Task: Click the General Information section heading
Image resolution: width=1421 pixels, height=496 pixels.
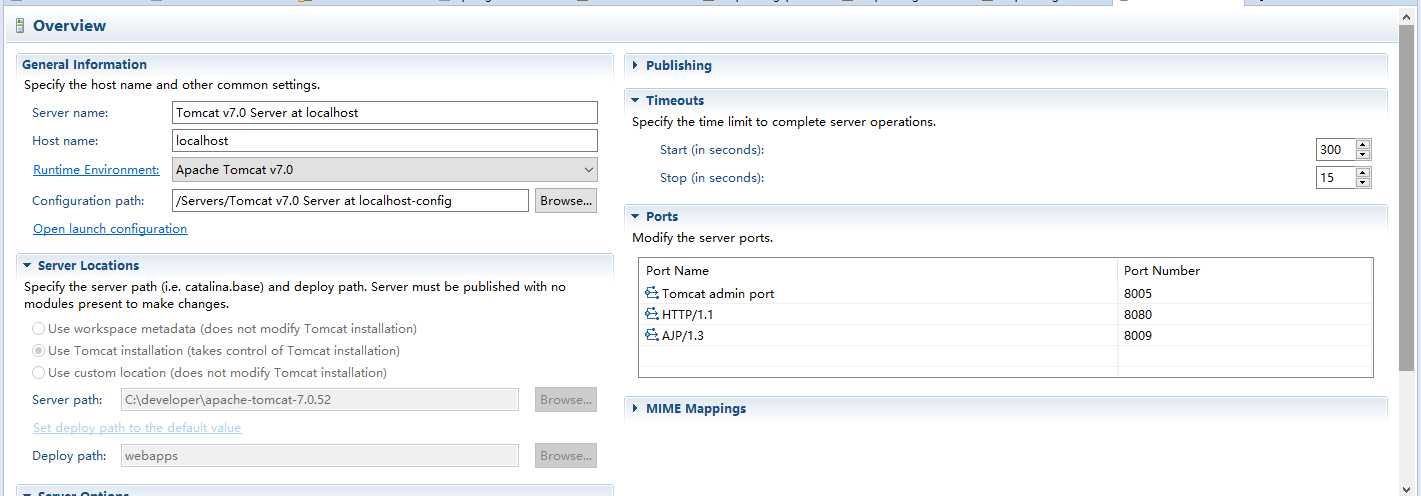Action: coord(84,64)
